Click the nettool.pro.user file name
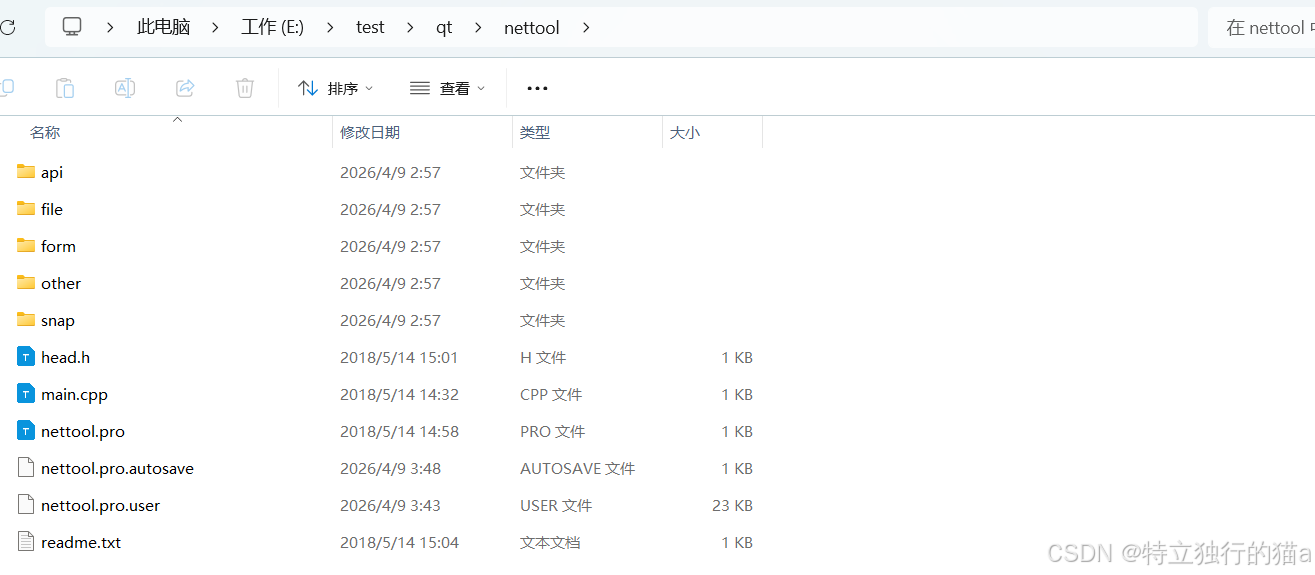Image resolution: width=1315 pixels, height=575 pixels. (x=100, y=506)
